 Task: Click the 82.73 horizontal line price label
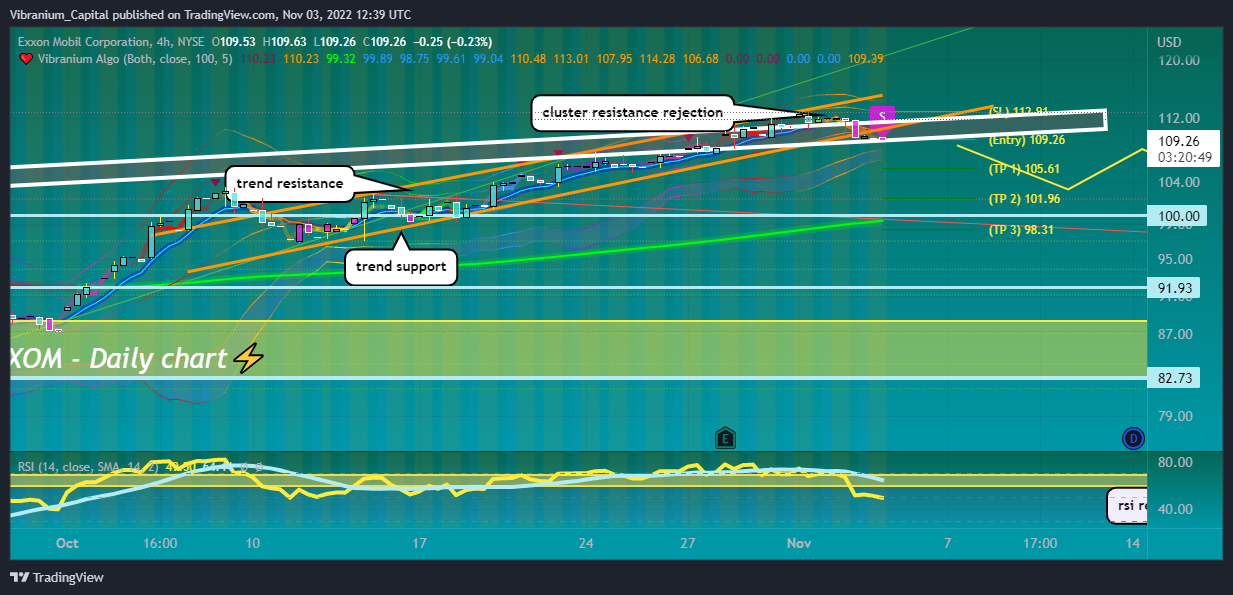pos(1175,378)
